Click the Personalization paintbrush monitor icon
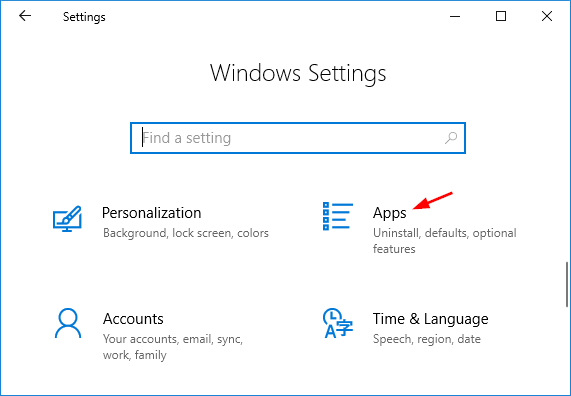The image size is (571, 396). tap(67, 219)
